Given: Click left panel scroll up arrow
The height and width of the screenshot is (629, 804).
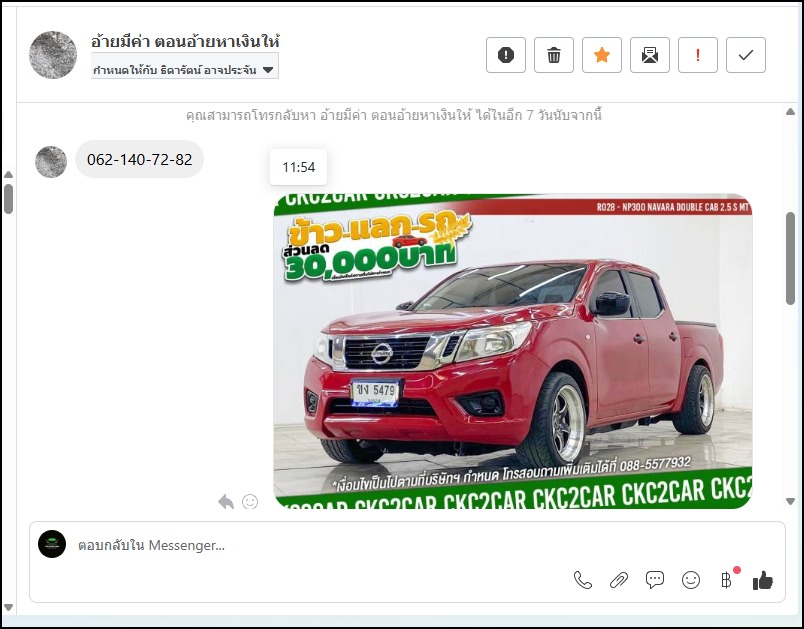Looking at the screenshot, I should coord(8,175).
